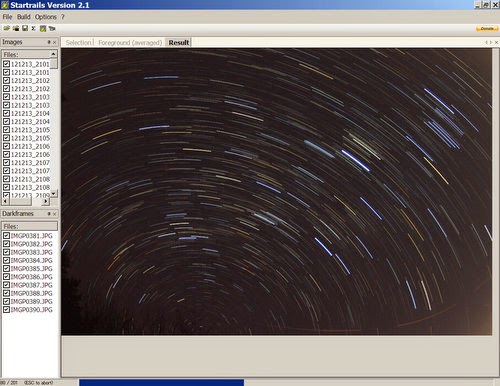Select the Result tab
This screenshot has width=500, height=386.
click(179, 43)
